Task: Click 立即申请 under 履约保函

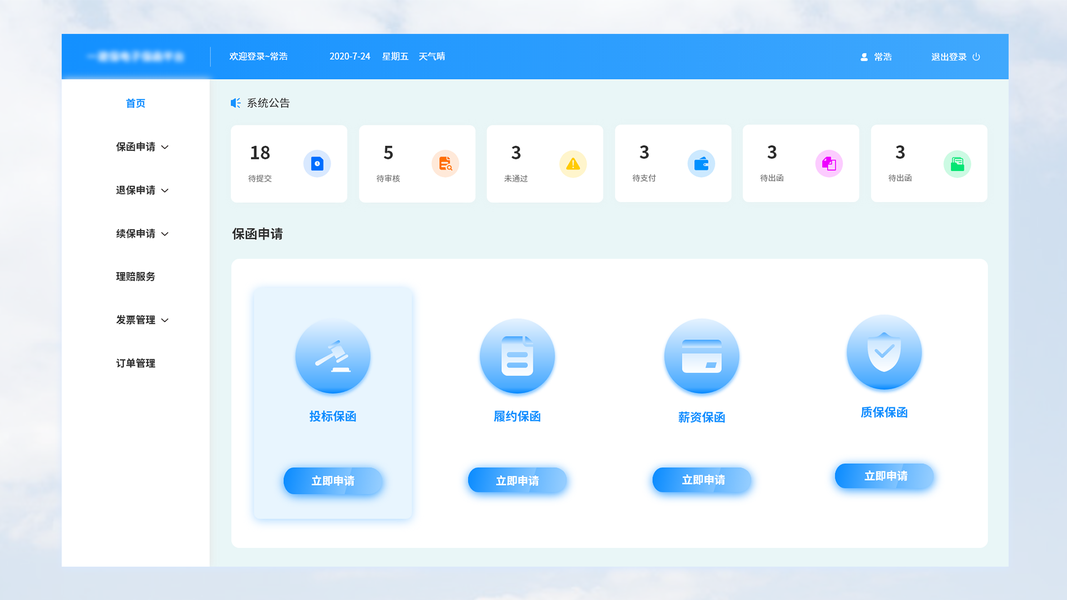Action: coord(517,481)
